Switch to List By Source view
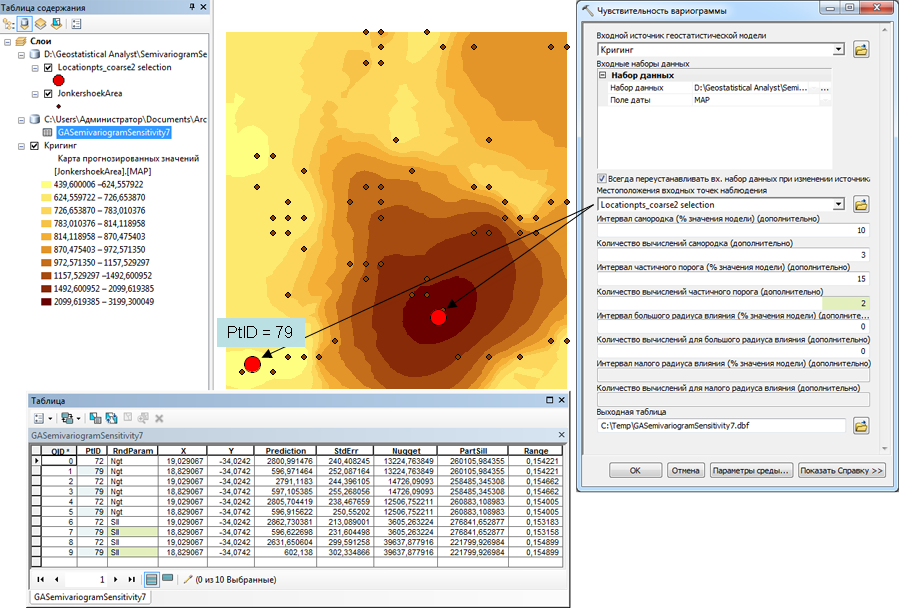 (24, 24)
